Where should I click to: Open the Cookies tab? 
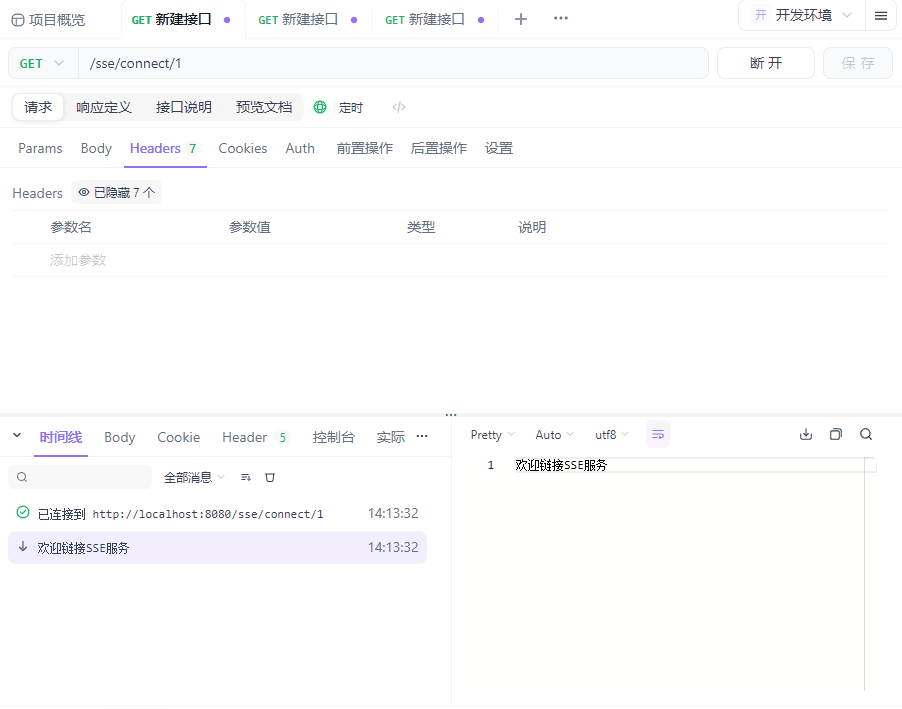[x=243, y=148]
